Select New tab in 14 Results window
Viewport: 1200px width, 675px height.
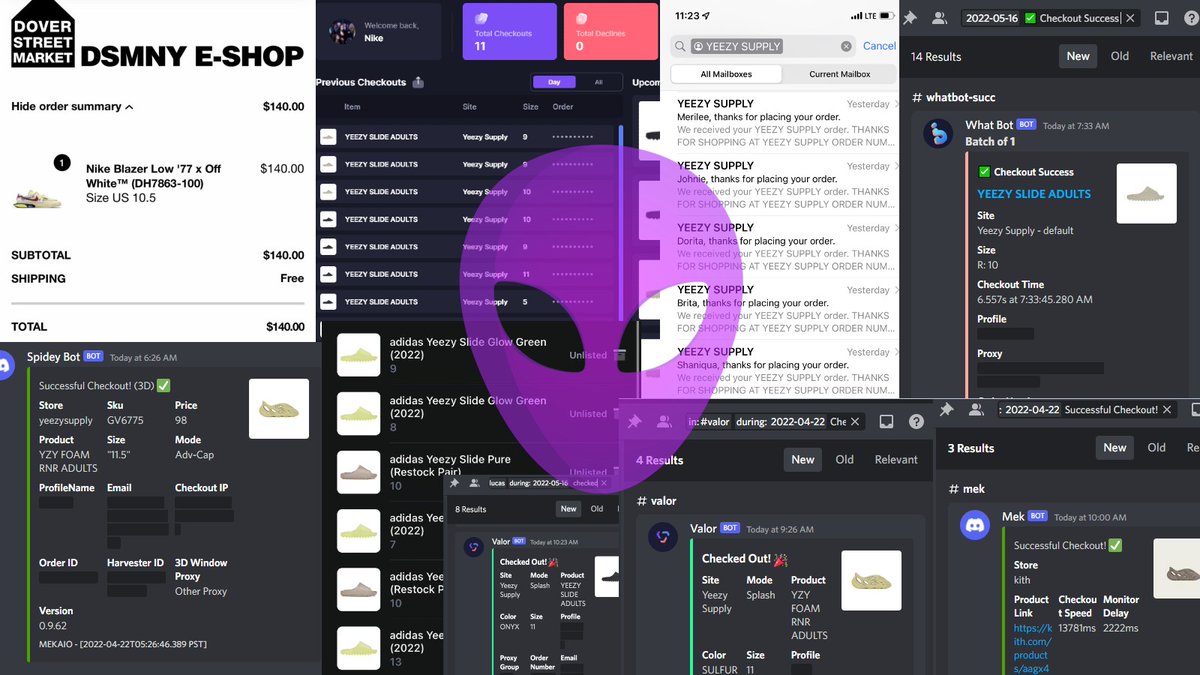(x=1078, y=56)
